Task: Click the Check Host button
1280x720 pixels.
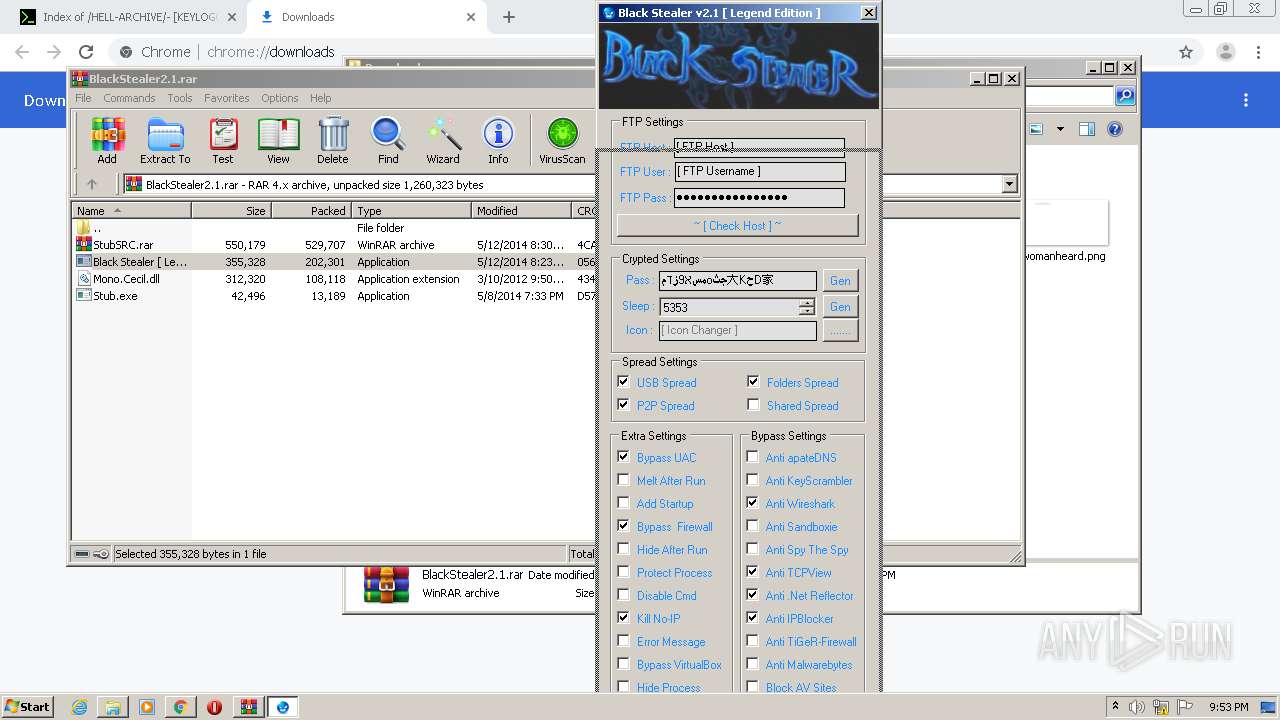Action: [x=738, y=225]
